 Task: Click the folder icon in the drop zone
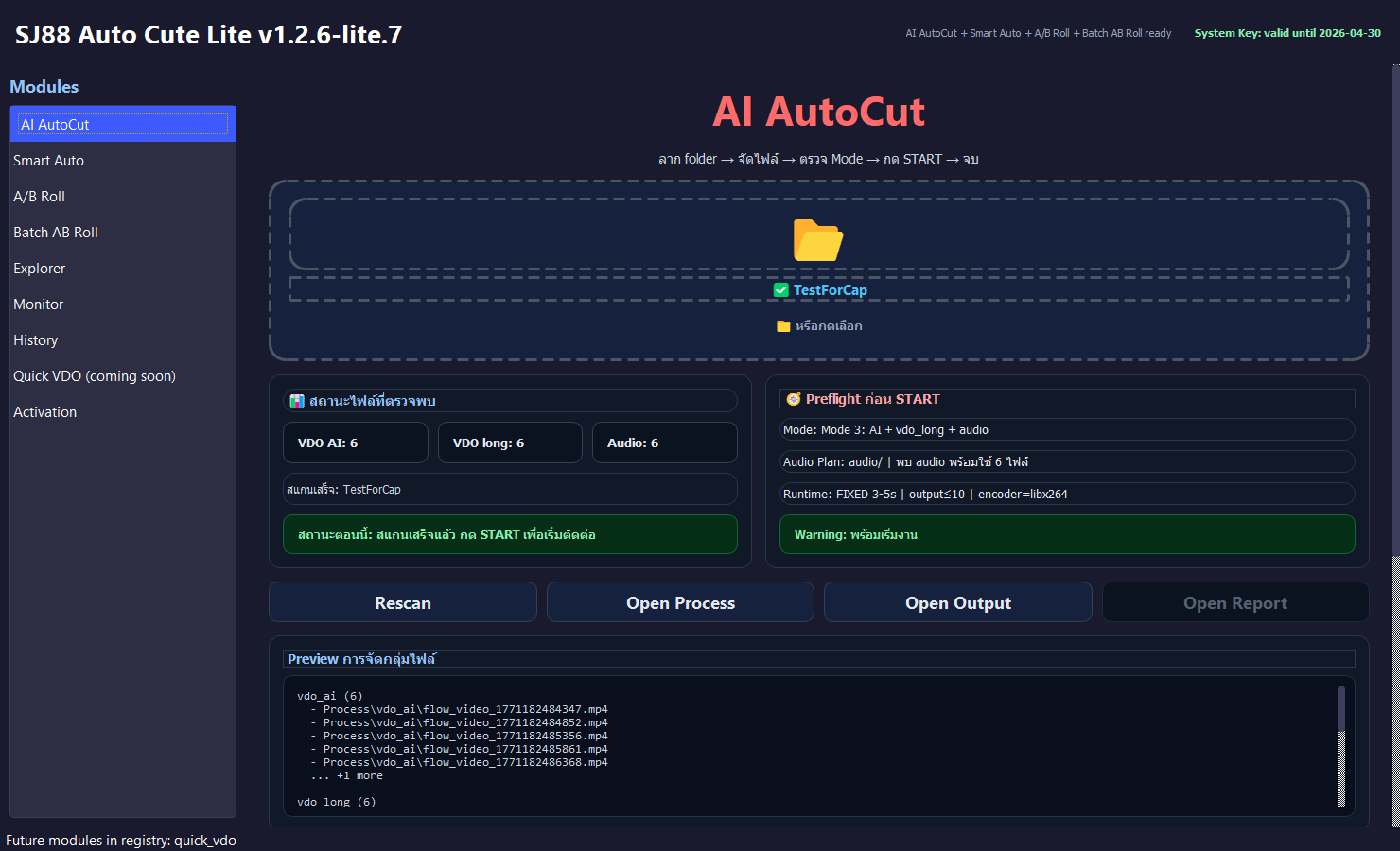pyautogui.click(x=819, y=239)
